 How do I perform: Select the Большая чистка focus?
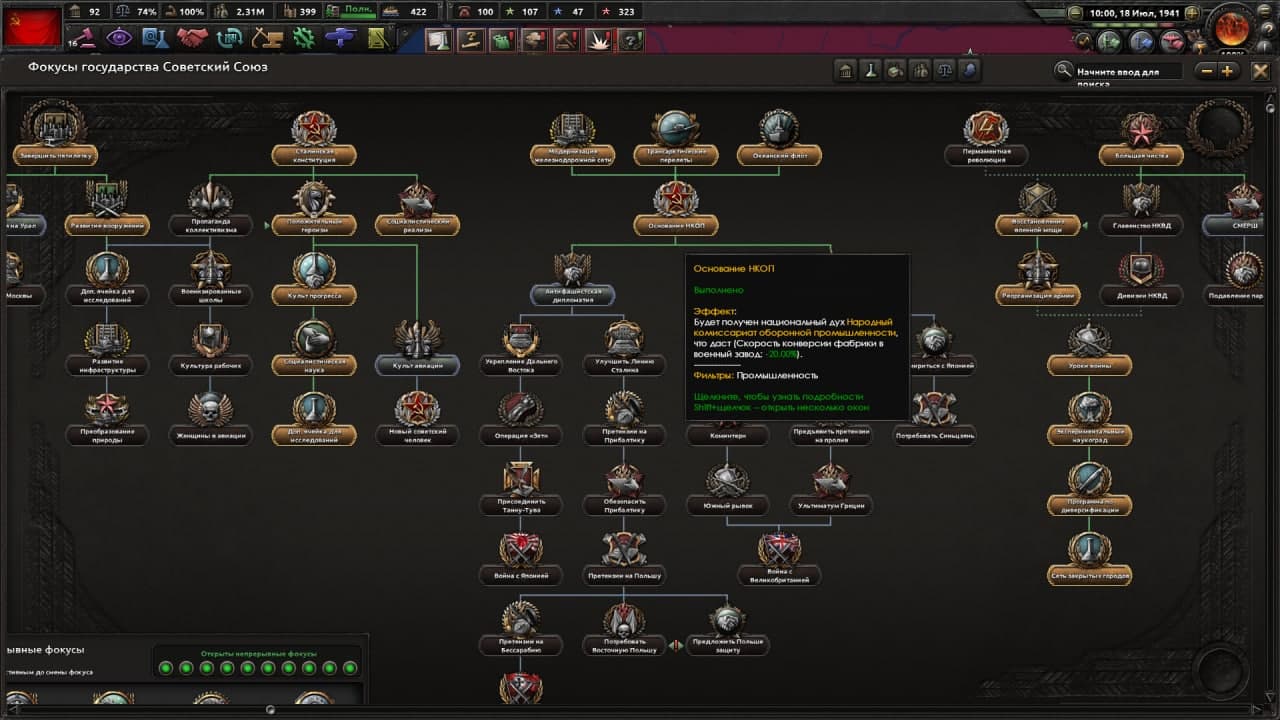pyautogui.click(x=1141, y=138)
